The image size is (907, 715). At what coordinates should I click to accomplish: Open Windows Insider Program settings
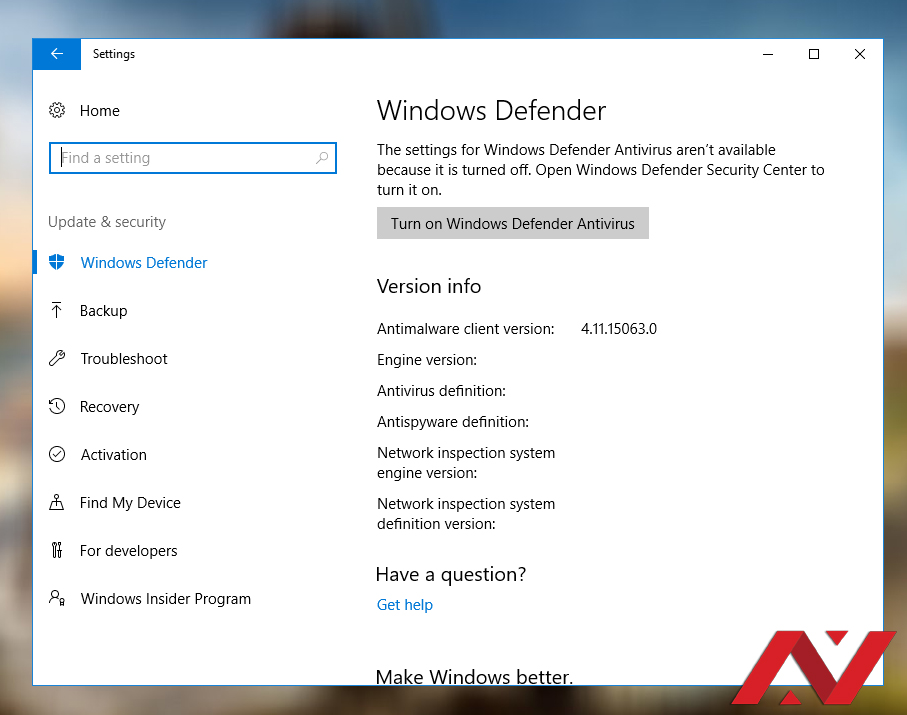pyautogui.click(x=165, y=599)
